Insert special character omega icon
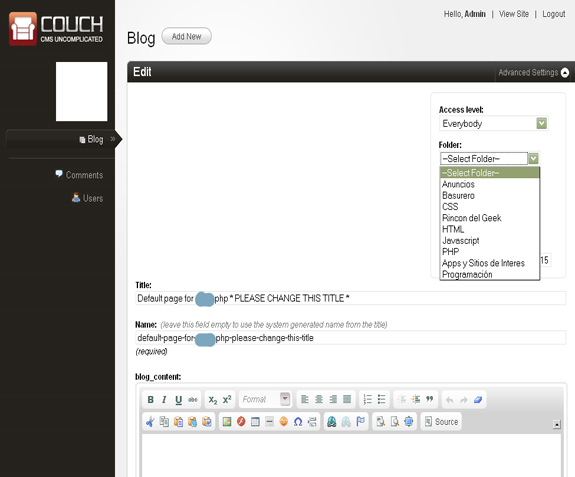The height and width of the screenshot is (477, 575). pos(298,422)
